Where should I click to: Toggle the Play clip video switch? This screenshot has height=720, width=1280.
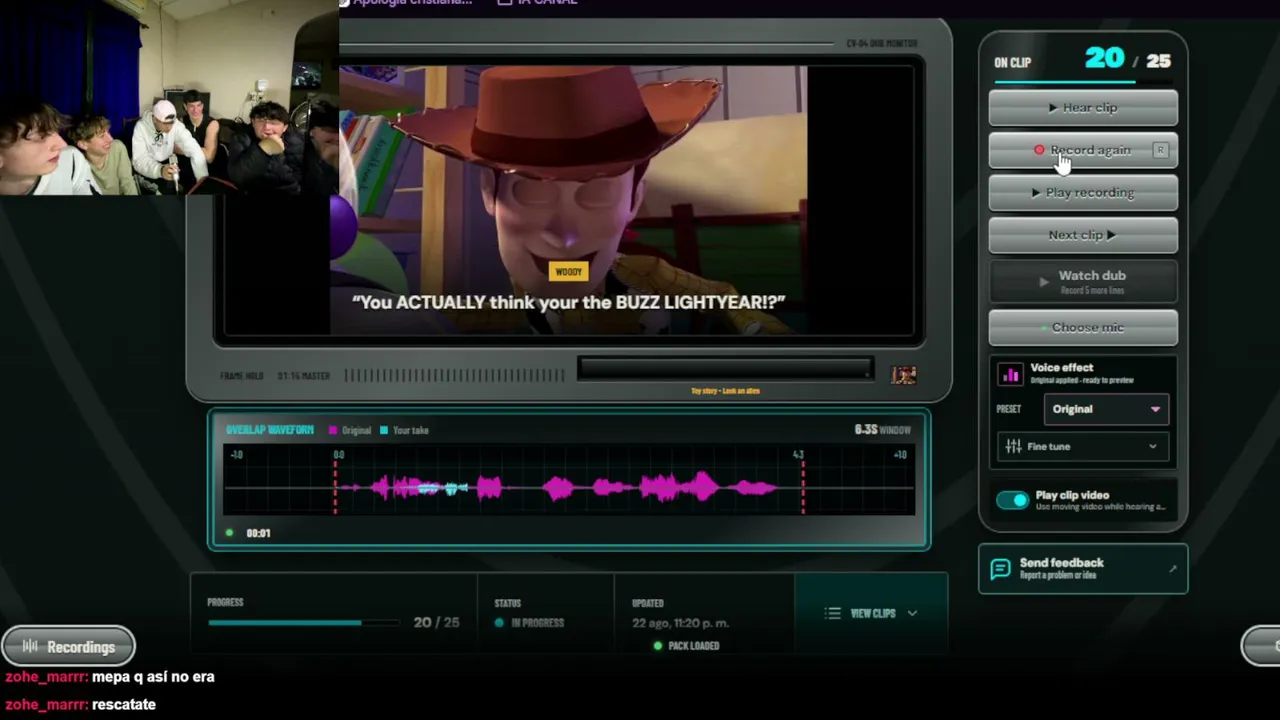click(1012, 500)
